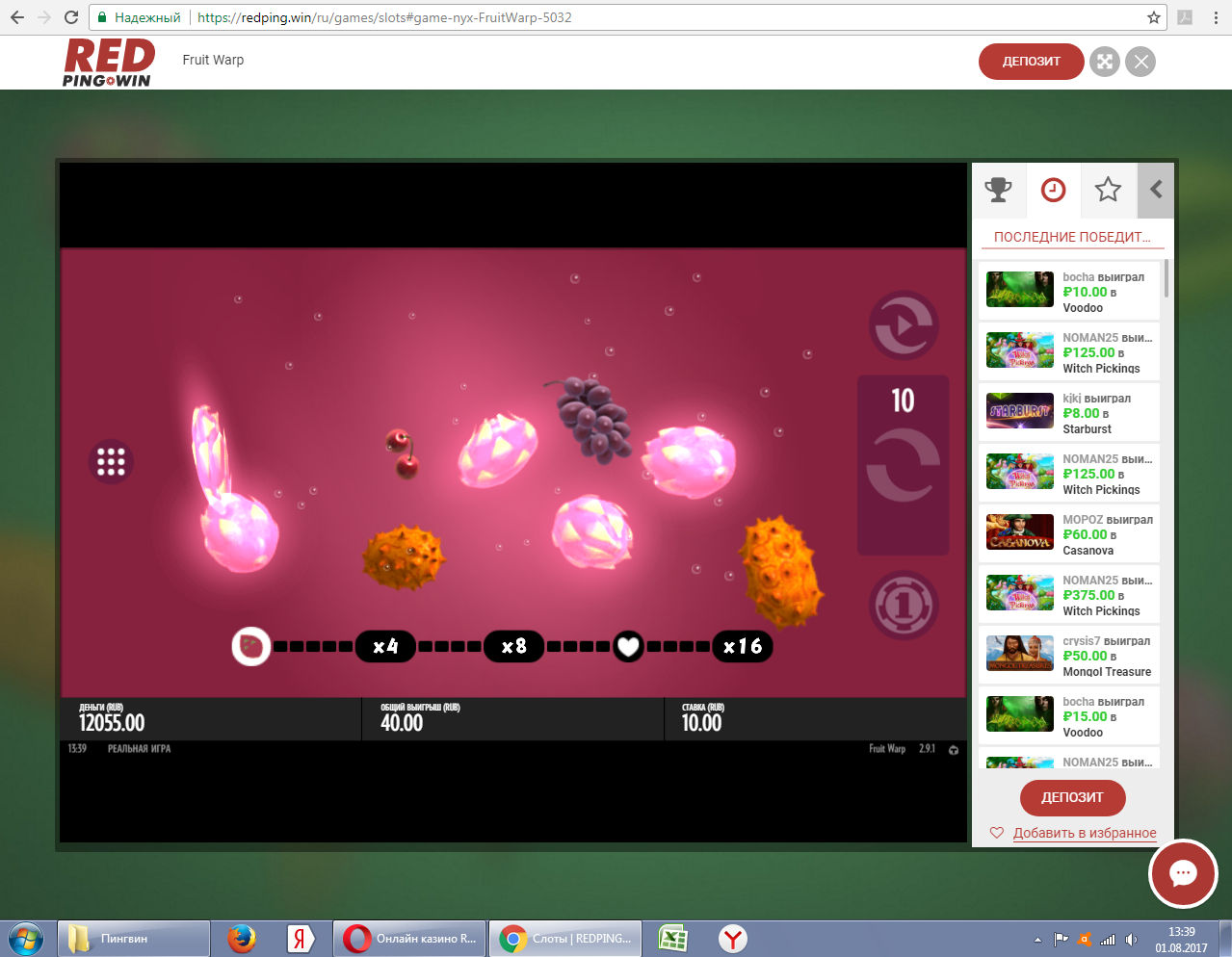Open the Voodoo thumbnail for bocha's ₽15.00 win

tap(1020, 713)
